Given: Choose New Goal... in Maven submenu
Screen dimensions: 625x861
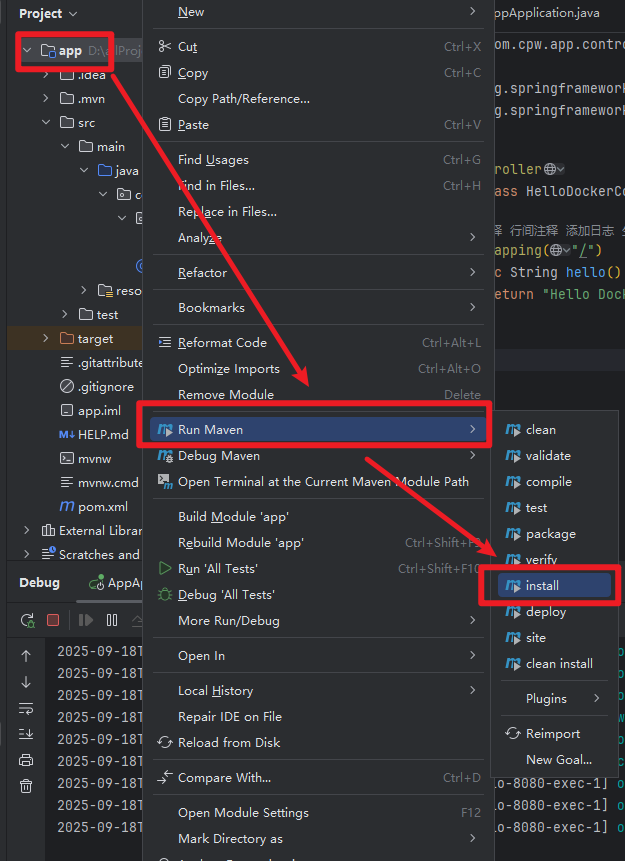Looking at the screenshot, I should pyautogui.click(x=554, y=759).
